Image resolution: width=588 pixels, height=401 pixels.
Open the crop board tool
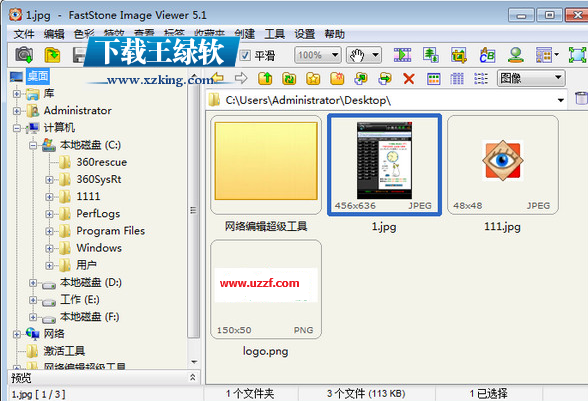click(x=459, y=55)
